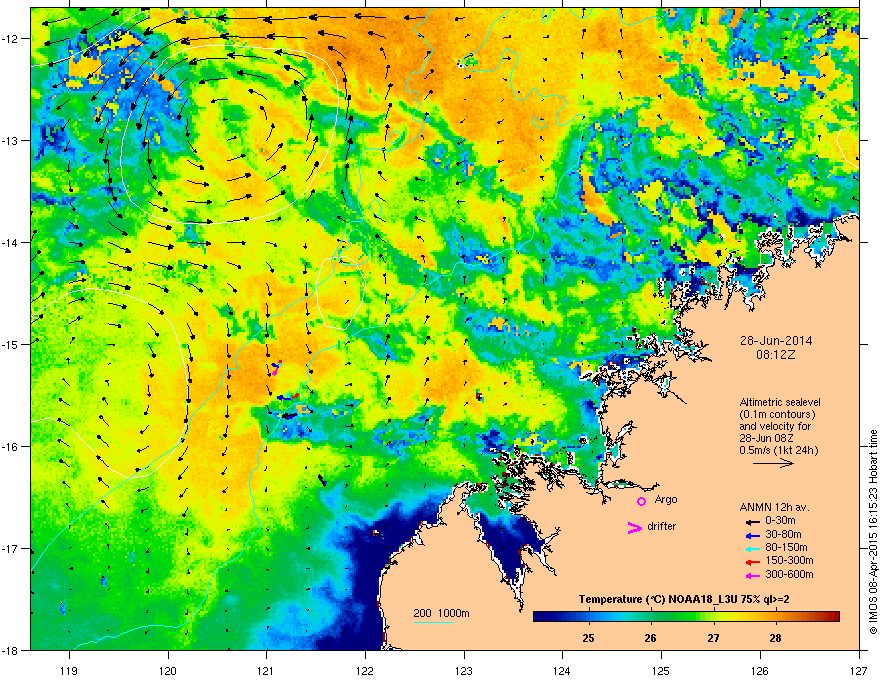Click the latitude label -16
The height and width of the screenshot is (680, 880).
11,447
